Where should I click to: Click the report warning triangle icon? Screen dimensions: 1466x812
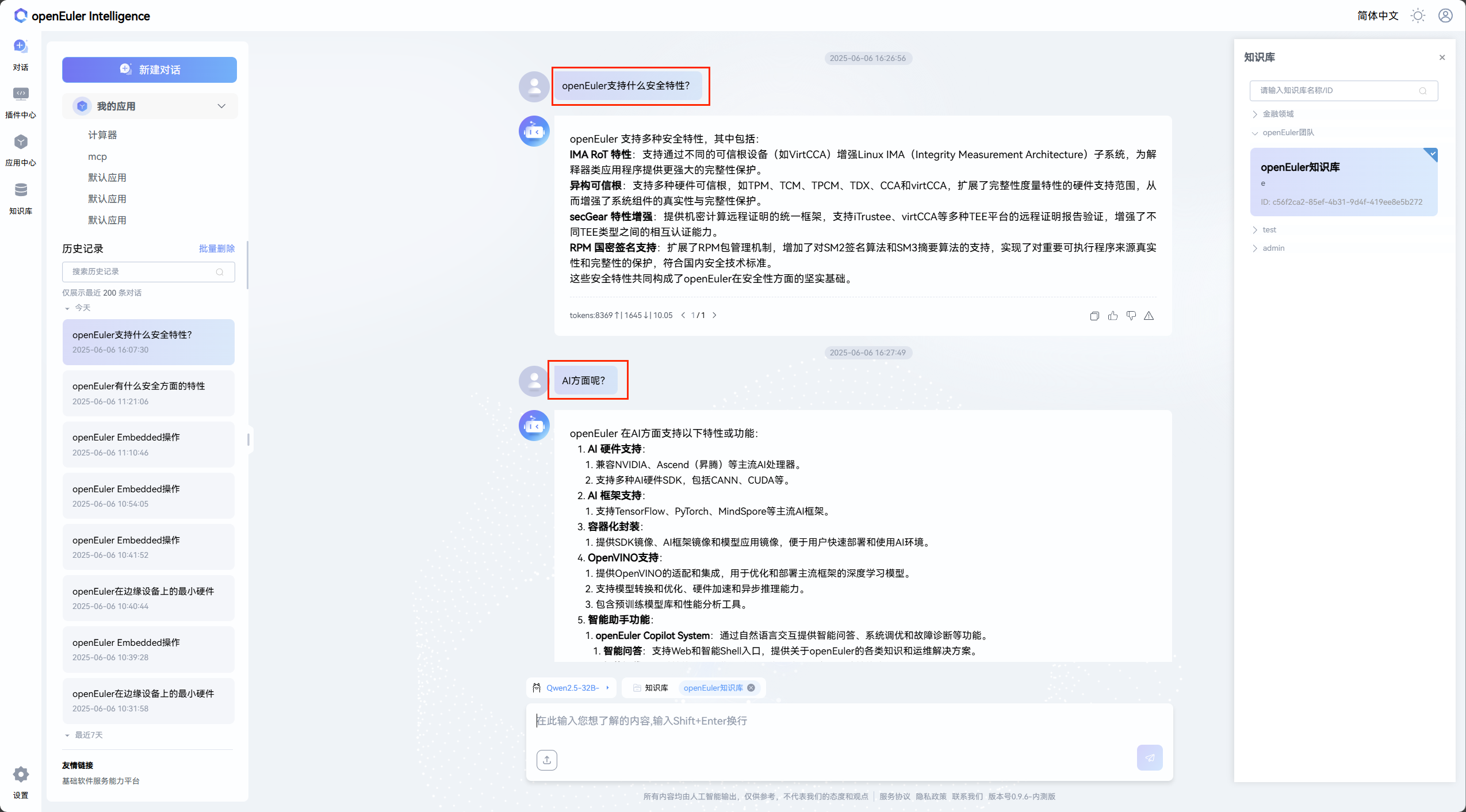pyautogui.click(x=1149, y=316)
